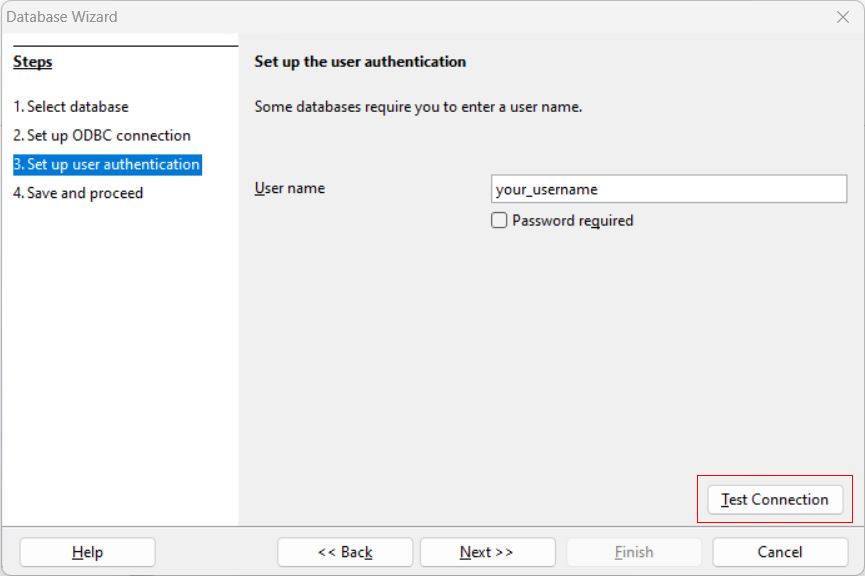Advance using the Next >> button
The height and width of the screenshot is (576, 865).
click(487, 552)
